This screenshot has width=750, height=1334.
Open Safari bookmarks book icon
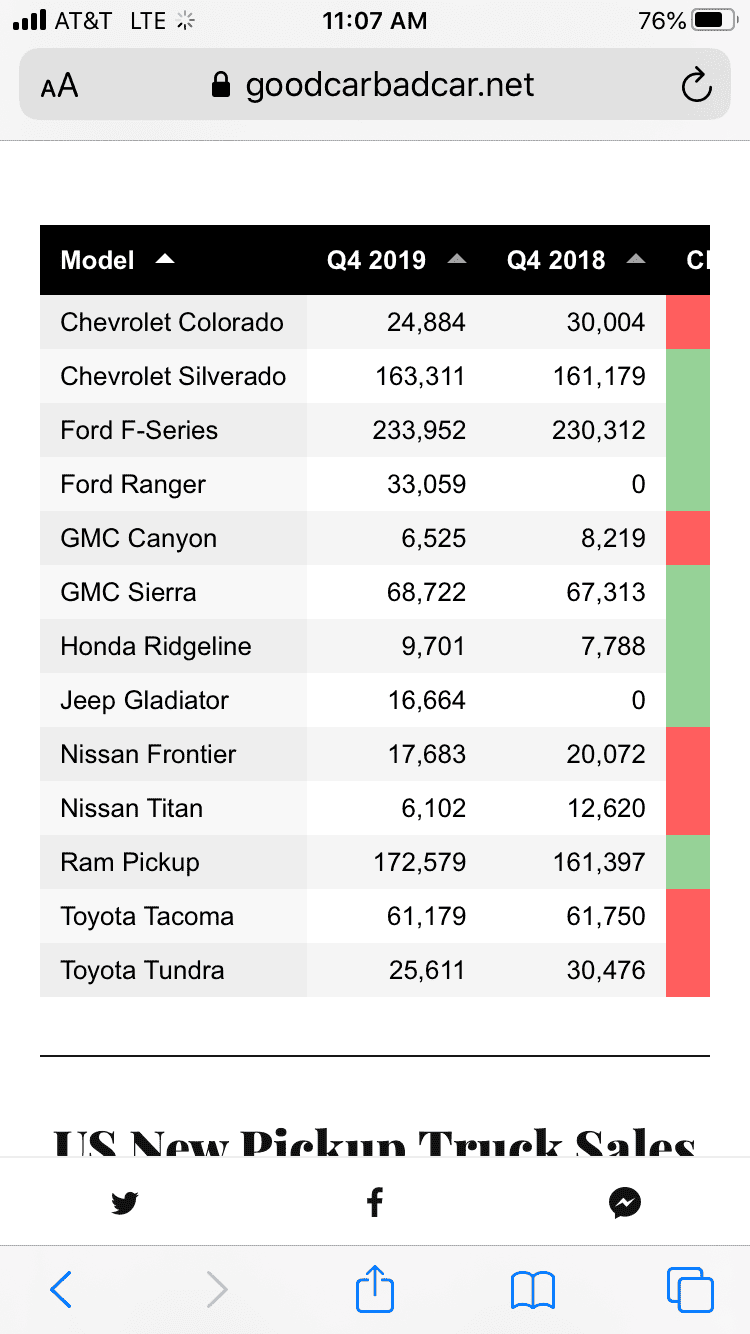[532, 1290]
